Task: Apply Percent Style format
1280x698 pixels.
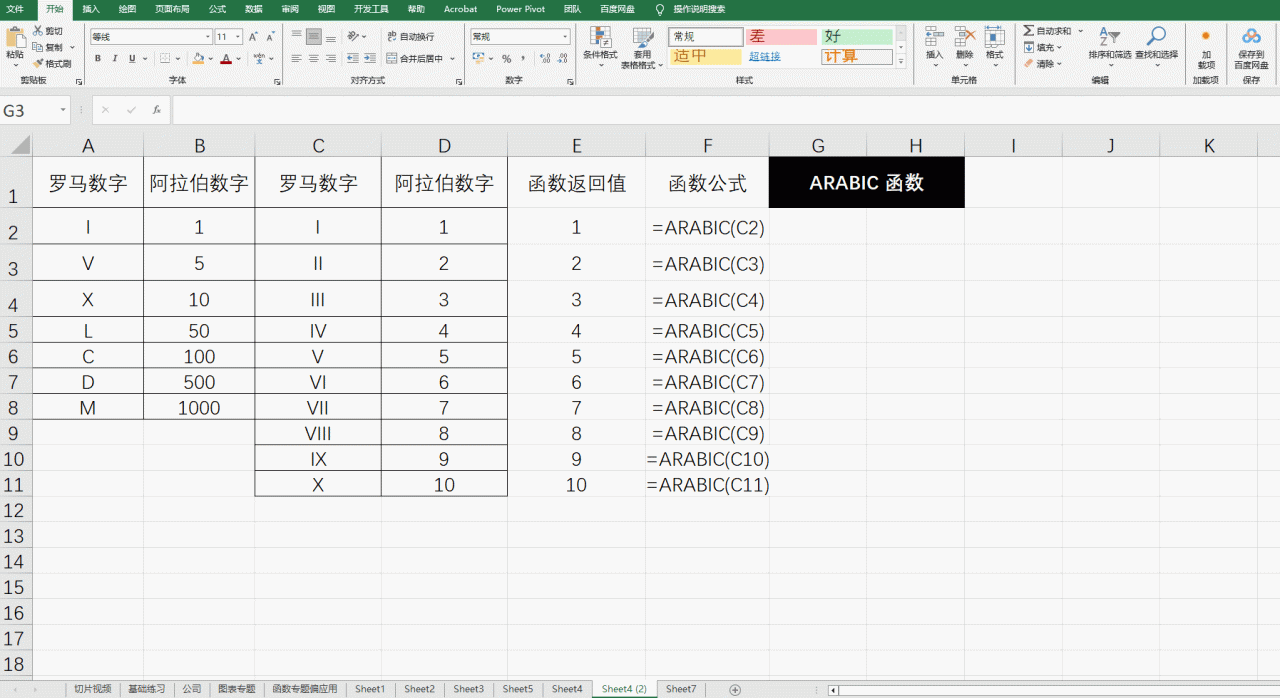Action: pyautogui.click(x=507, y=59)
